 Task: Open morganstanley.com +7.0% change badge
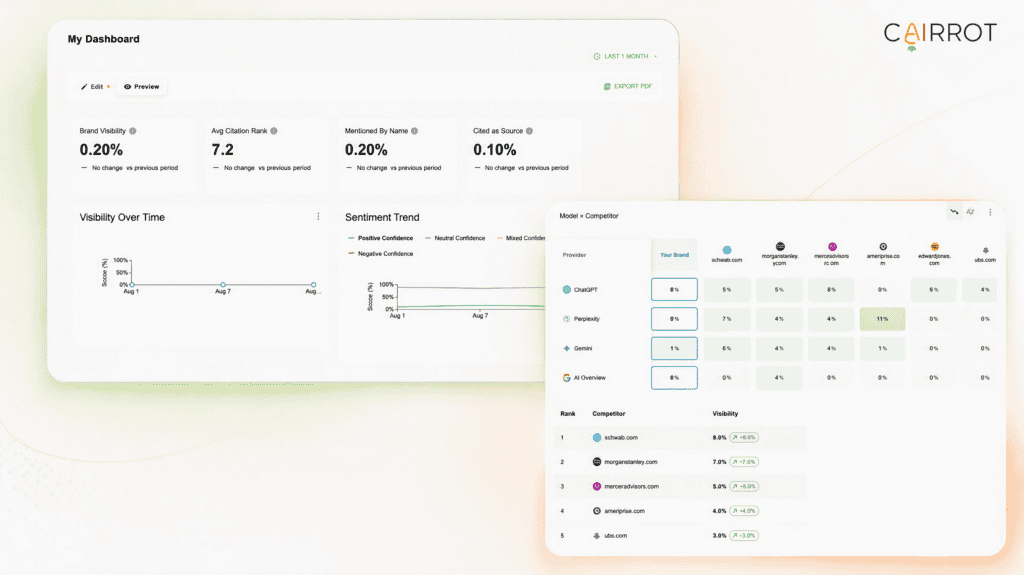744,462
